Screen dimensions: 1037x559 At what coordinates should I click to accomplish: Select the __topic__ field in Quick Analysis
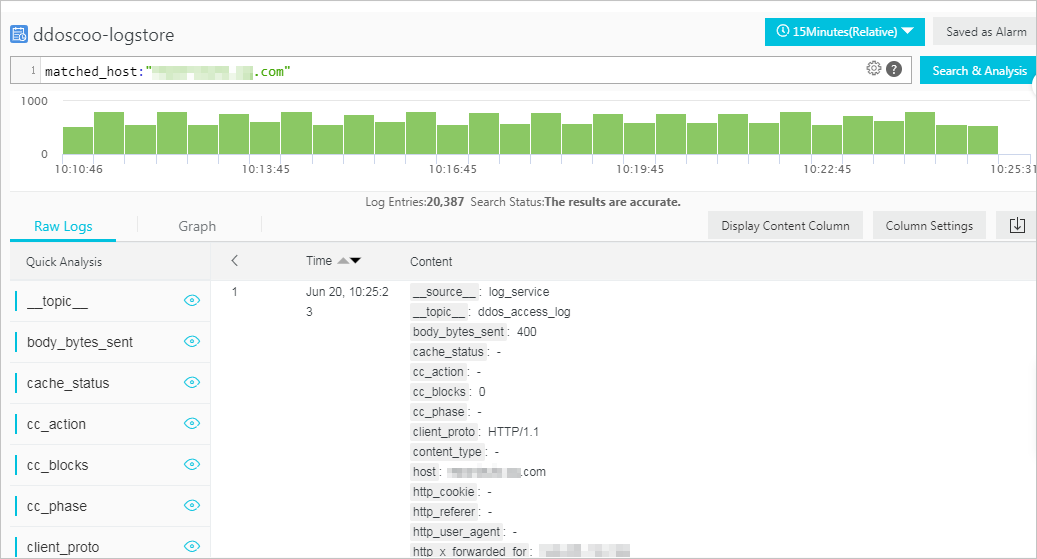[x=57, y=302]
